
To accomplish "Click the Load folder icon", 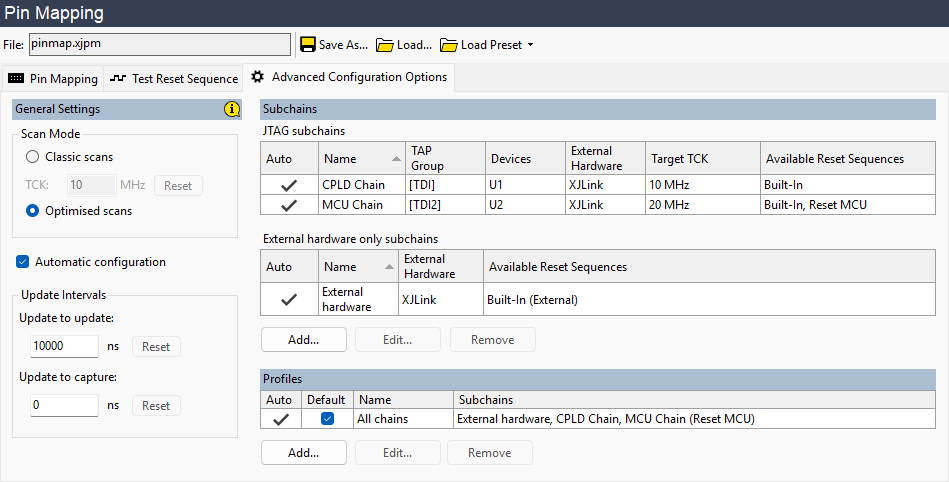I will pos(384,45).
